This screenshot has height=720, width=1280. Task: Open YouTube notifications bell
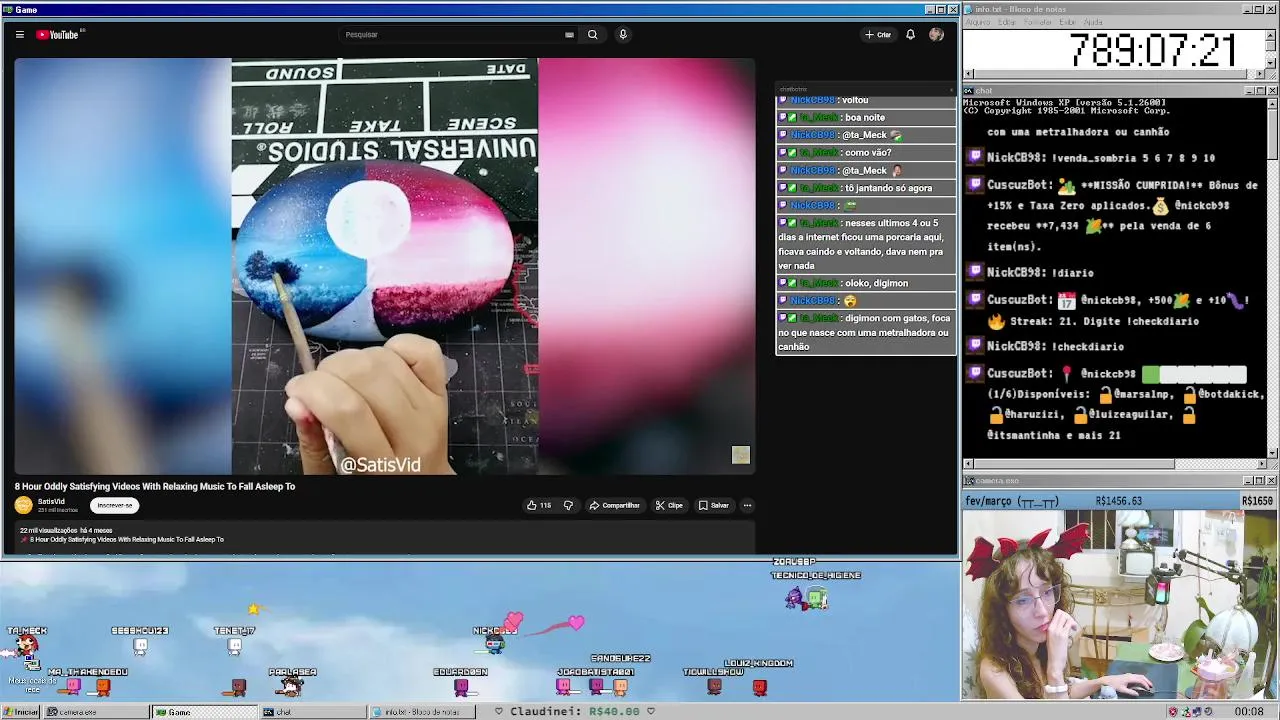(910, 35)
